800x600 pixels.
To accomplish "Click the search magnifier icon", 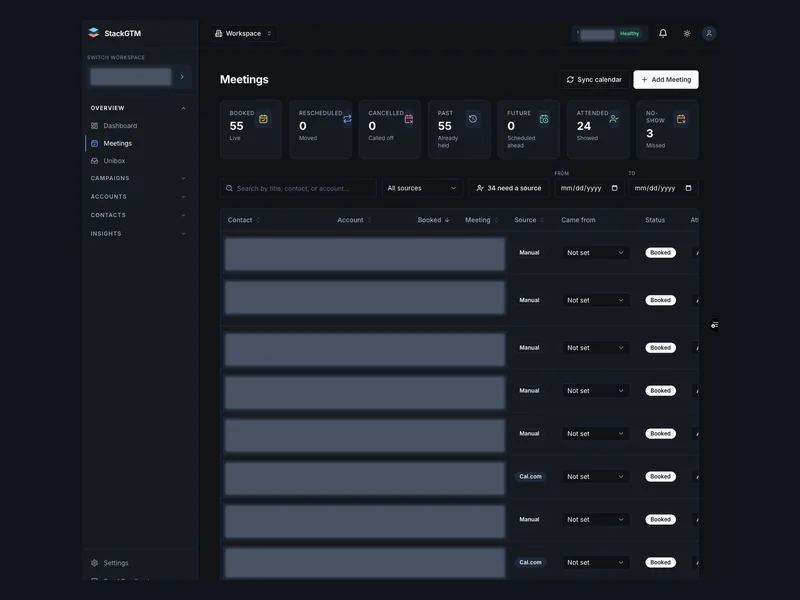I will click(230, 188).
